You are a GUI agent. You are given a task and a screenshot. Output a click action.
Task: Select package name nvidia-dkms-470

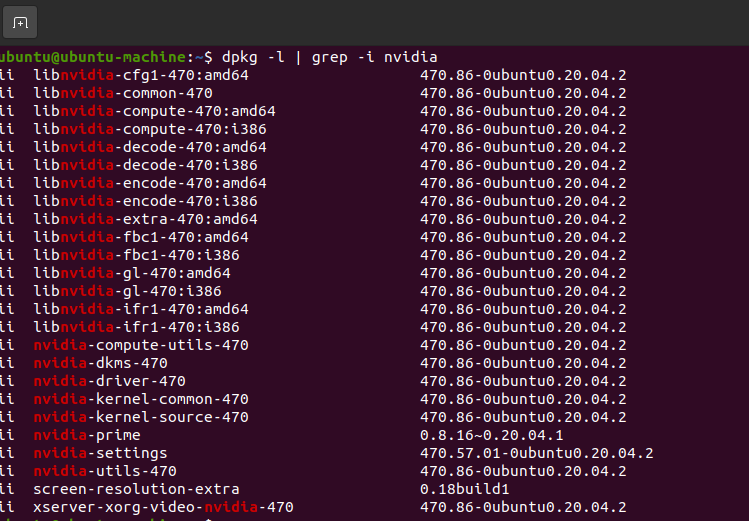[x=100, y=363]
